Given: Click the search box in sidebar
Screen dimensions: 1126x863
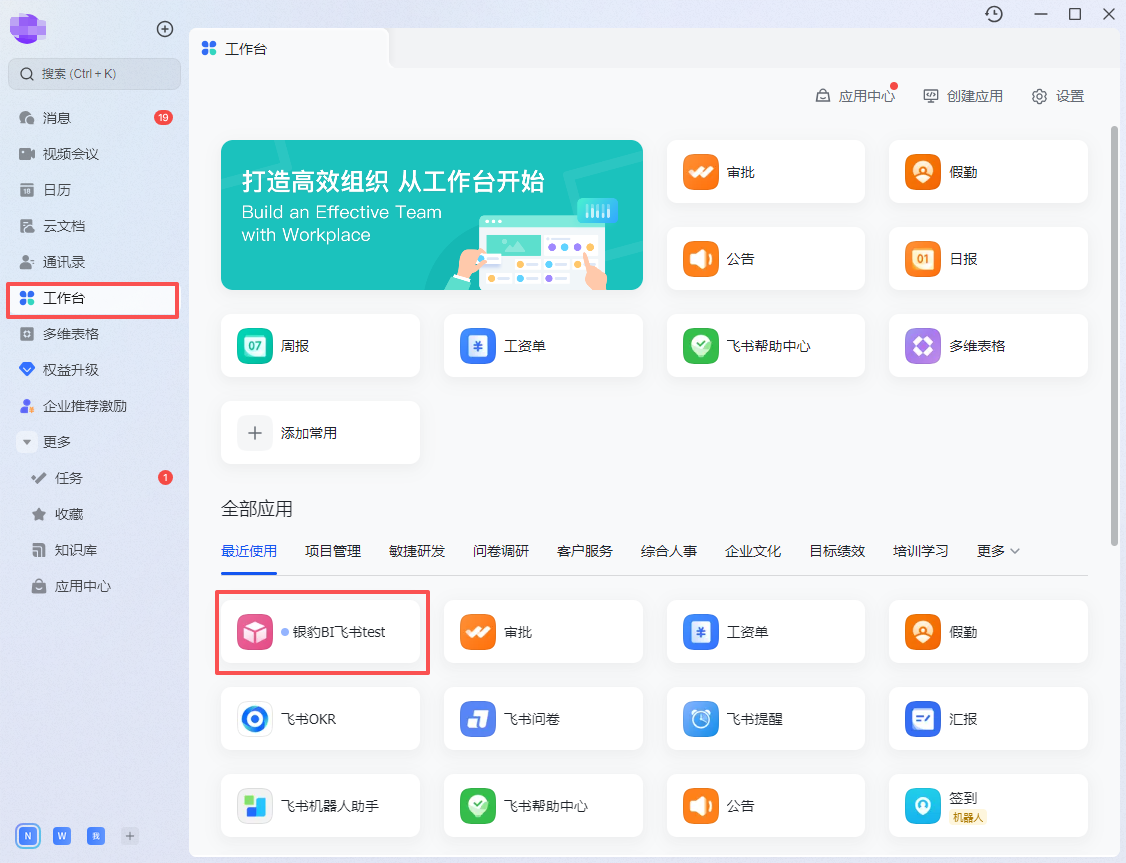Looking at the screenshot, I should 95,74.
